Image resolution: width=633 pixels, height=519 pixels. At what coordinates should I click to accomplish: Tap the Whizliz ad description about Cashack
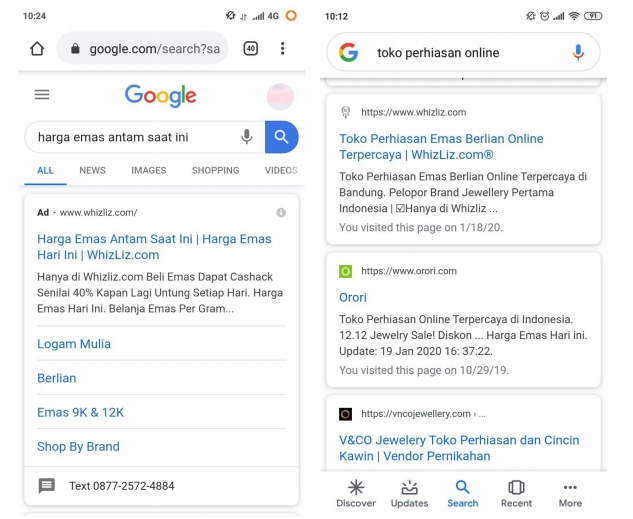tap(160, 293)
